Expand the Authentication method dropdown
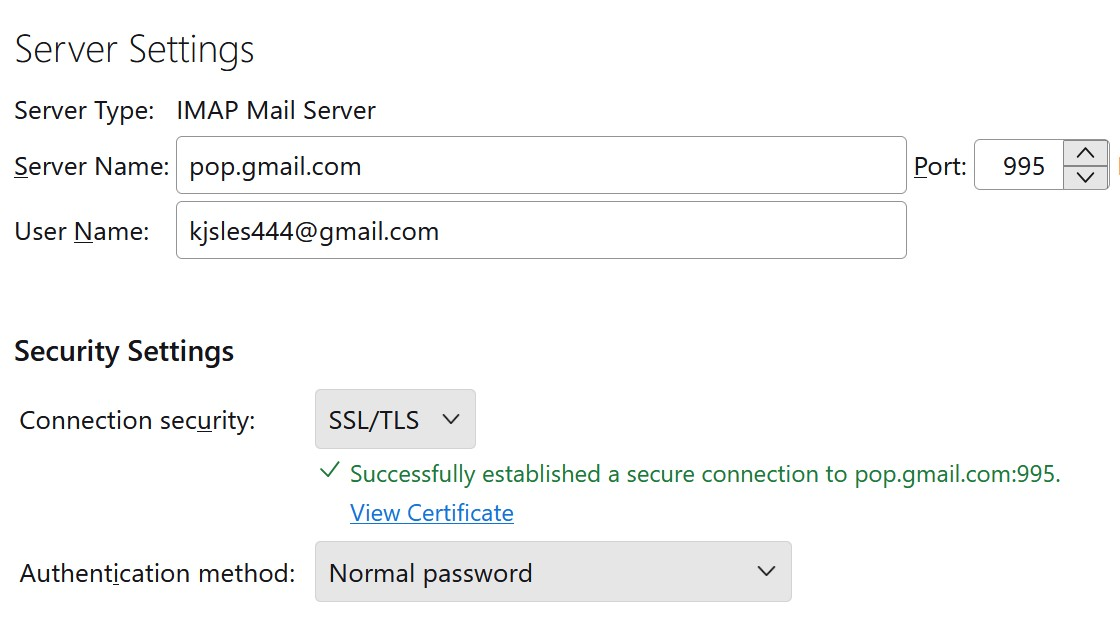Screen dimensions: 1120x630 pyautogui.click(x=552, y=572)
